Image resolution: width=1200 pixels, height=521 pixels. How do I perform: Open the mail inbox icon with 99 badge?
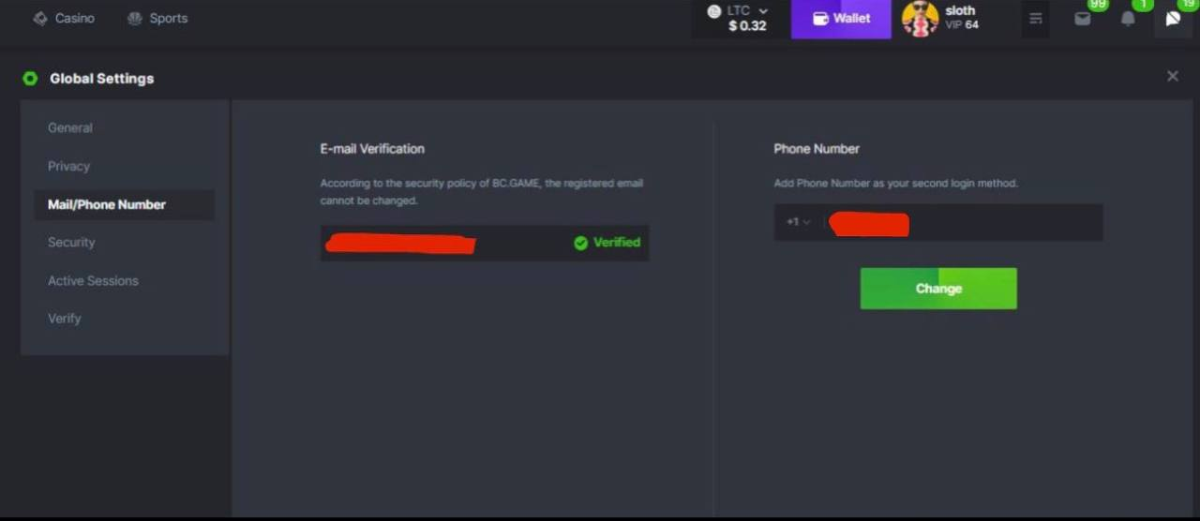pos(1082,19)
